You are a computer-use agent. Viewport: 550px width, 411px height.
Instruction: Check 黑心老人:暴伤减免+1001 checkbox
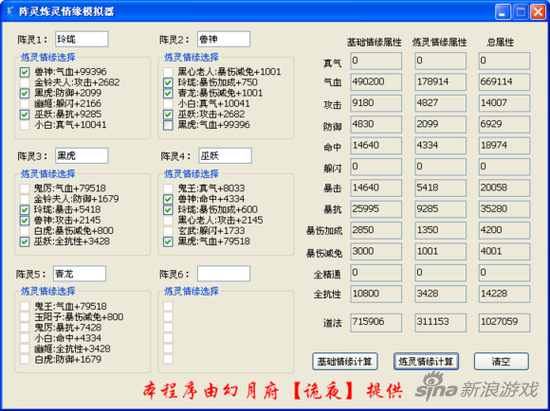tap(168, 72)
